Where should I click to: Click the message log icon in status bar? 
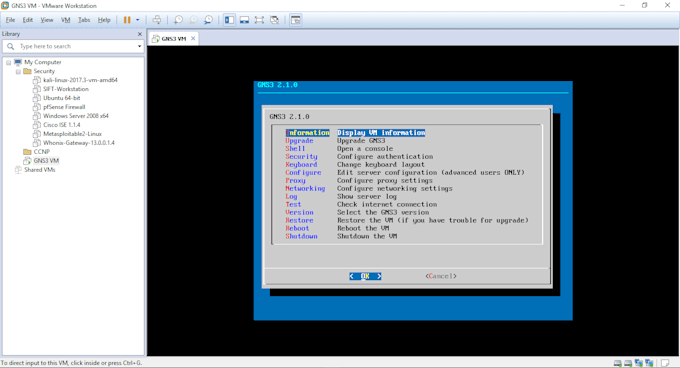pos(665,363)
